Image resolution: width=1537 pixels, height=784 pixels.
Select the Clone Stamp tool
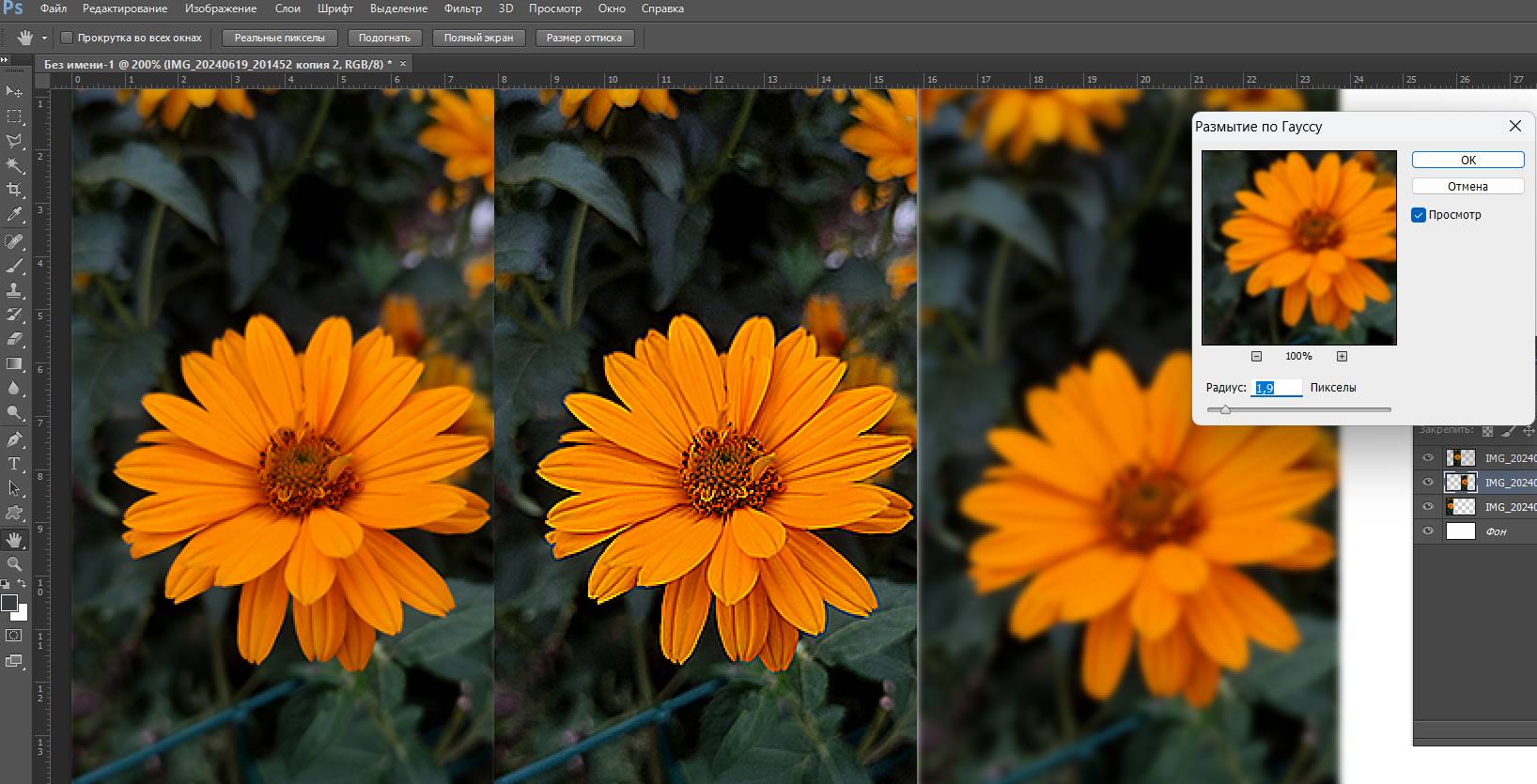tap(14, 290)
